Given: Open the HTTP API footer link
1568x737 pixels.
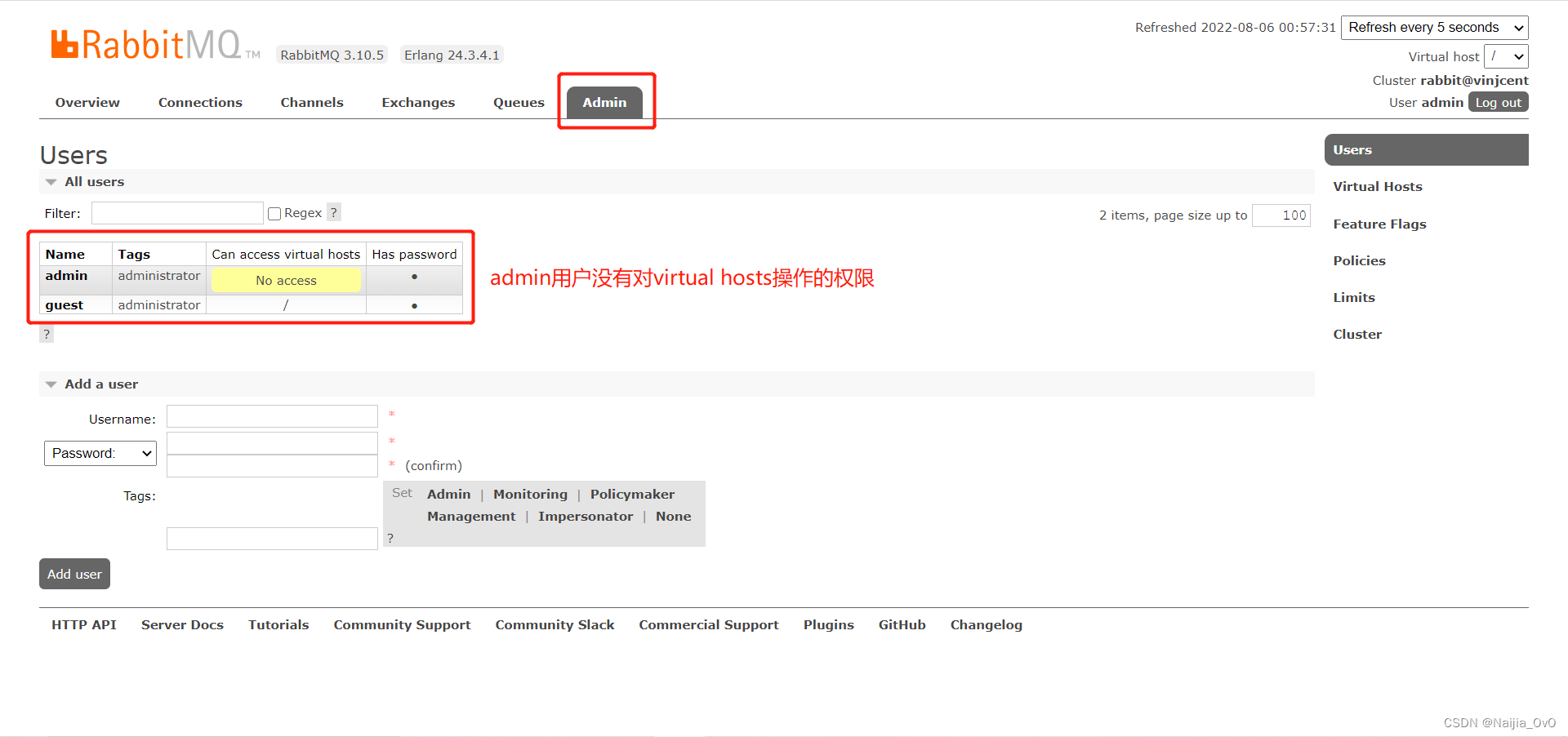Looking at the screenshot, I should tap(84, 625).
